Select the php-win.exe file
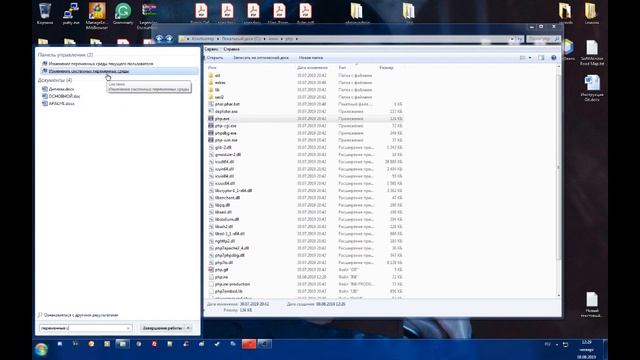 pos(226,140)
